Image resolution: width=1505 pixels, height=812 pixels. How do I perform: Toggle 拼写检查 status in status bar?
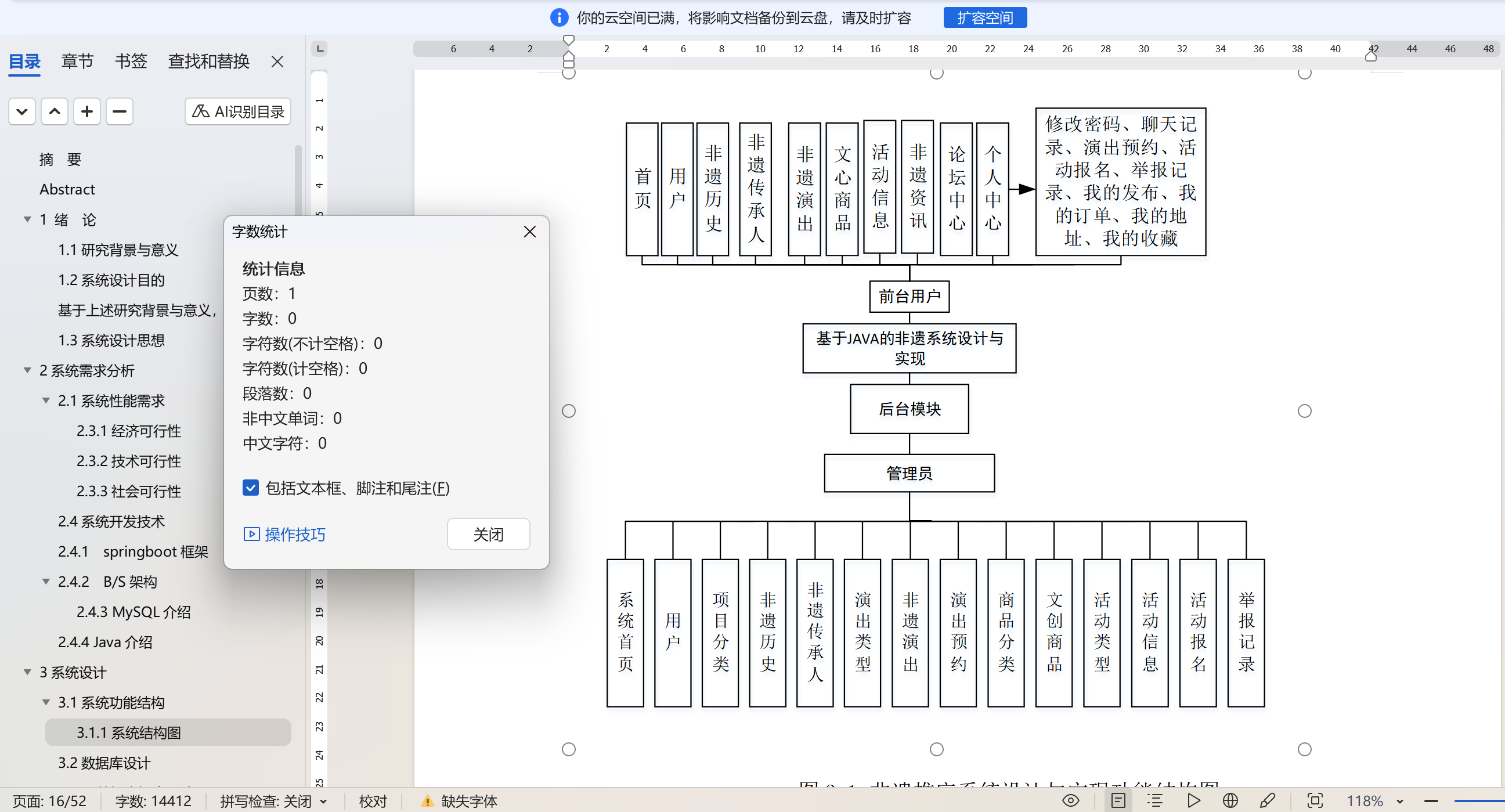point(266,801)
